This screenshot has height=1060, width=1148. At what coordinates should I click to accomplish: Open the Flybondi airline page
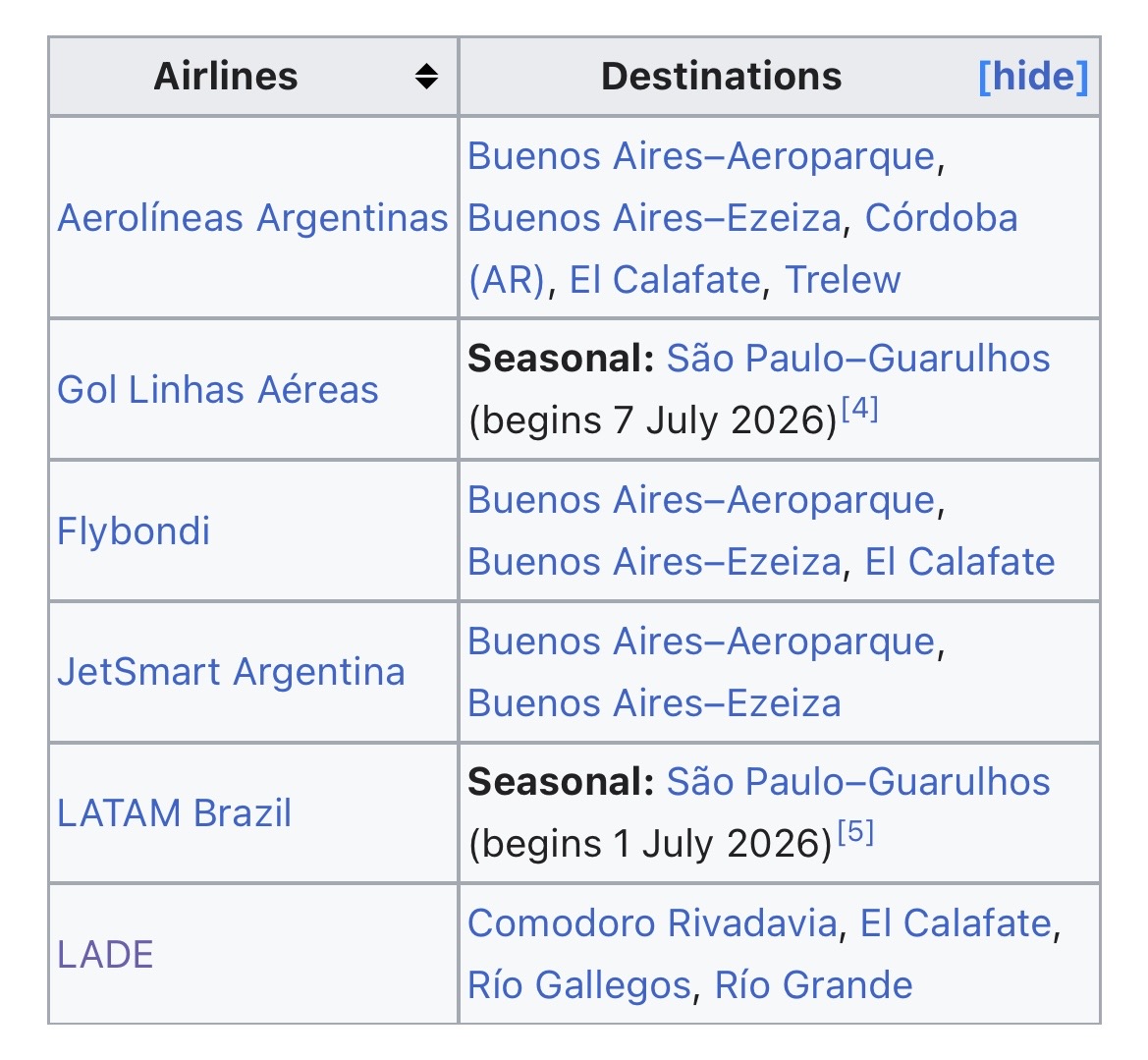[x=134, y=531]
